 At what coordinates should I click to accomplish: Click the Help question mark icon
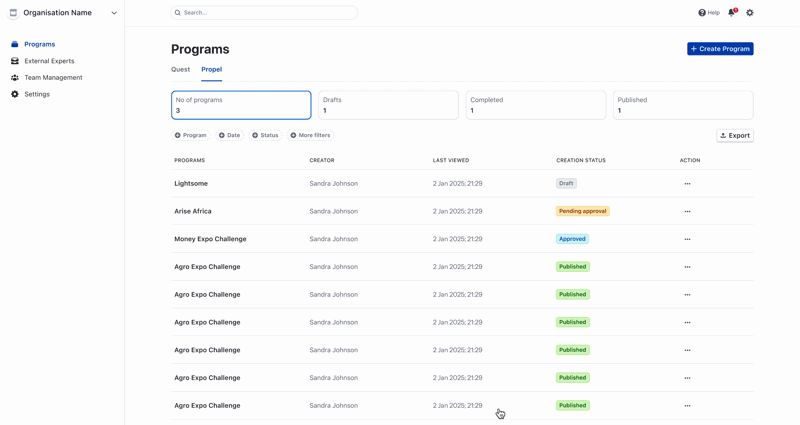click(x=702, y=13)
